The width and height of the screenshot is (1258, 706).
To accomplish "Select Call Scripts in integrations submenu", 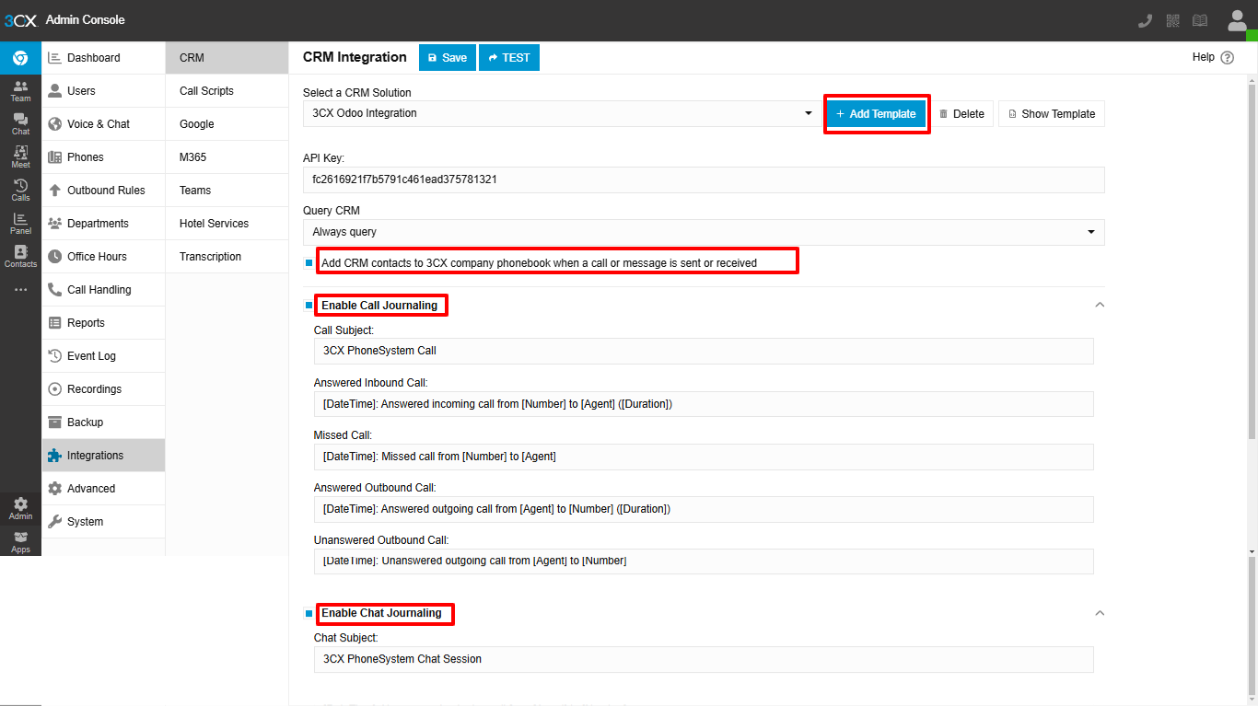I will [x=207, y=91].
